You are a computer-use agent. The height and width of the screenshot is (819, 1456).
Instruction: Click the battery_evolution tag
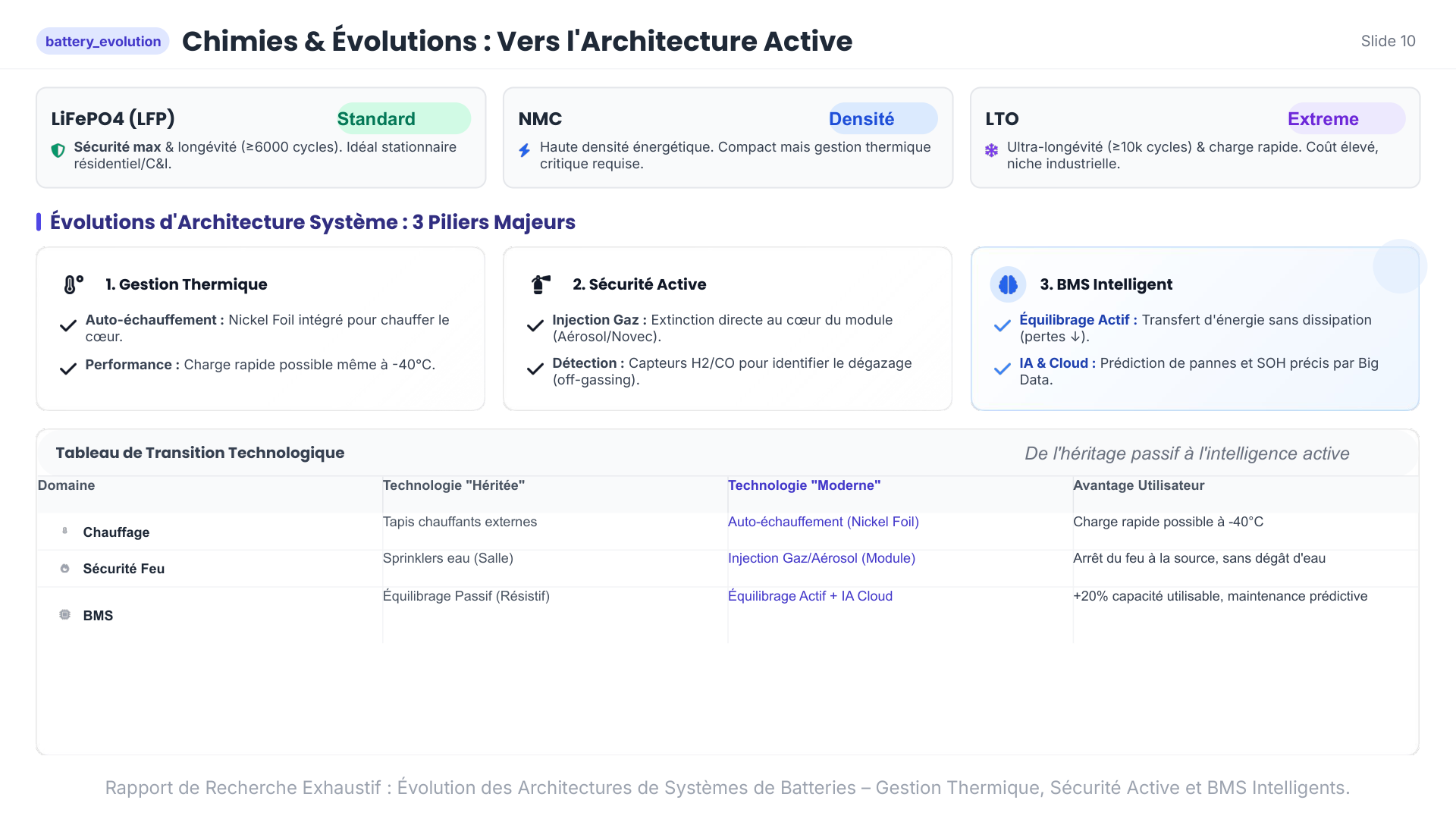(x=103, y=42)
